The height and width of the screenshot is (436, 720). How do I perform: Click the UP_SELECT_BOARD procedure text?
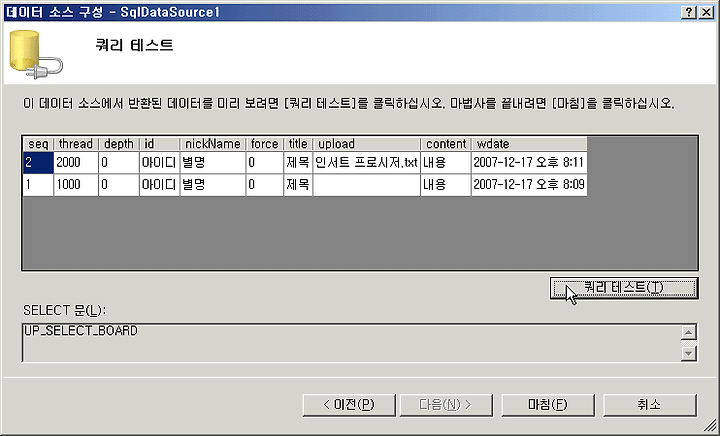tap(81, 331)
